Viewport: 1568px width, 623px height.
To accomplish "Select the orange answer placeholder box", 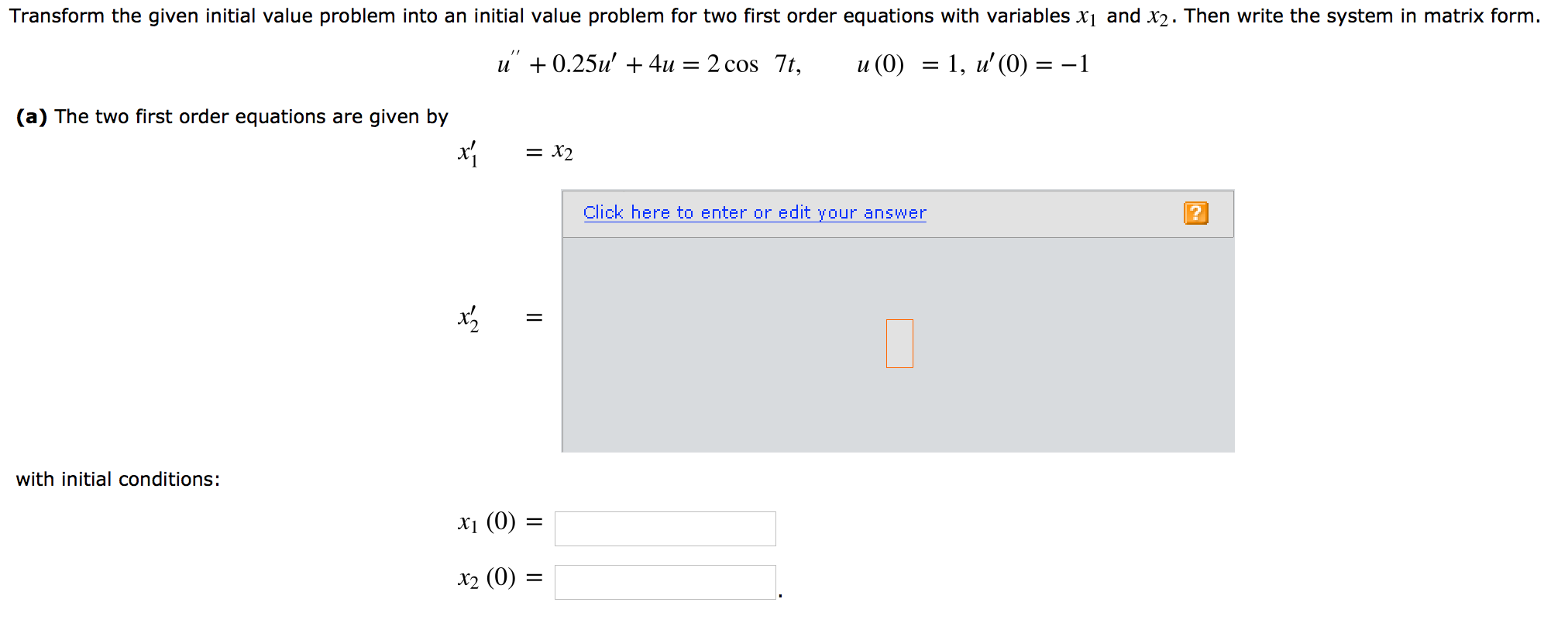I will [898, 342].
